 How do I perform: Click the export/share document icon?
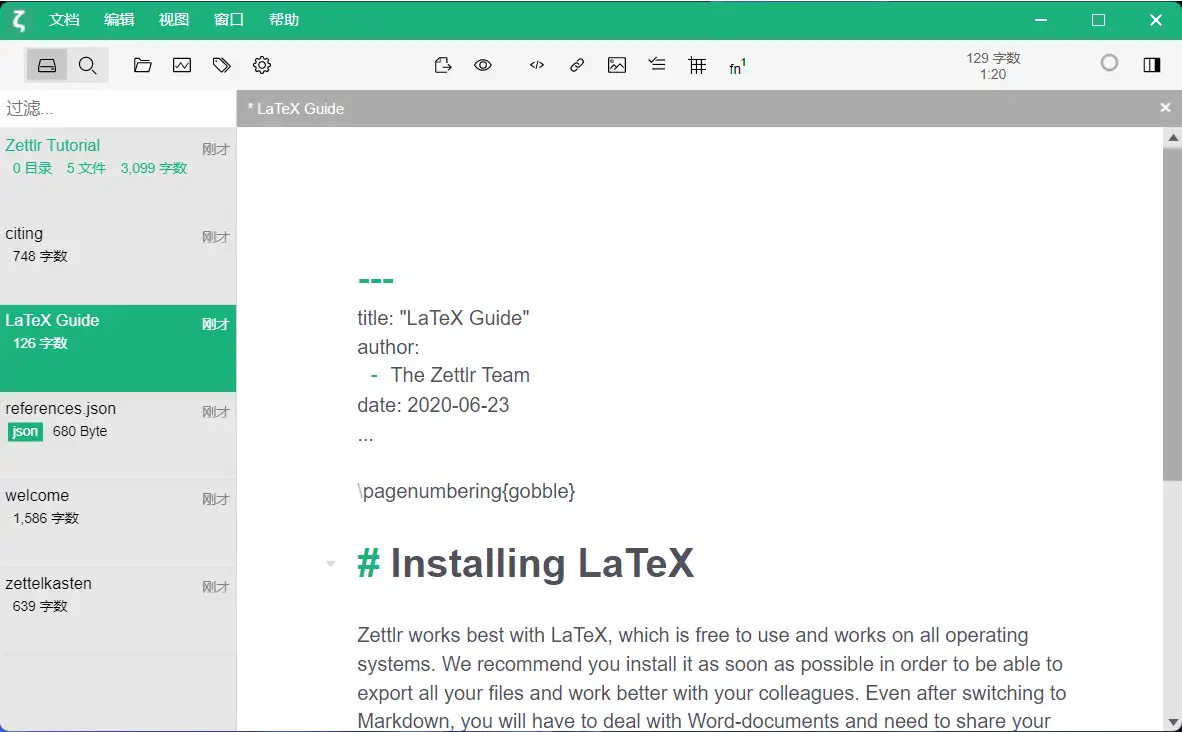(442, 66)
